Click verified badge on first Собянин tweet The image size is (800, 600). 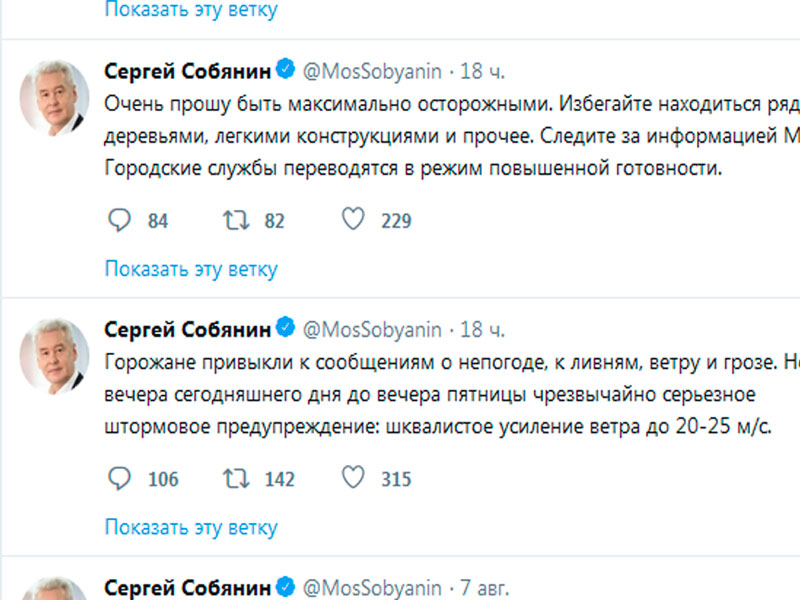pyautogui.click(x=285, y=71)
